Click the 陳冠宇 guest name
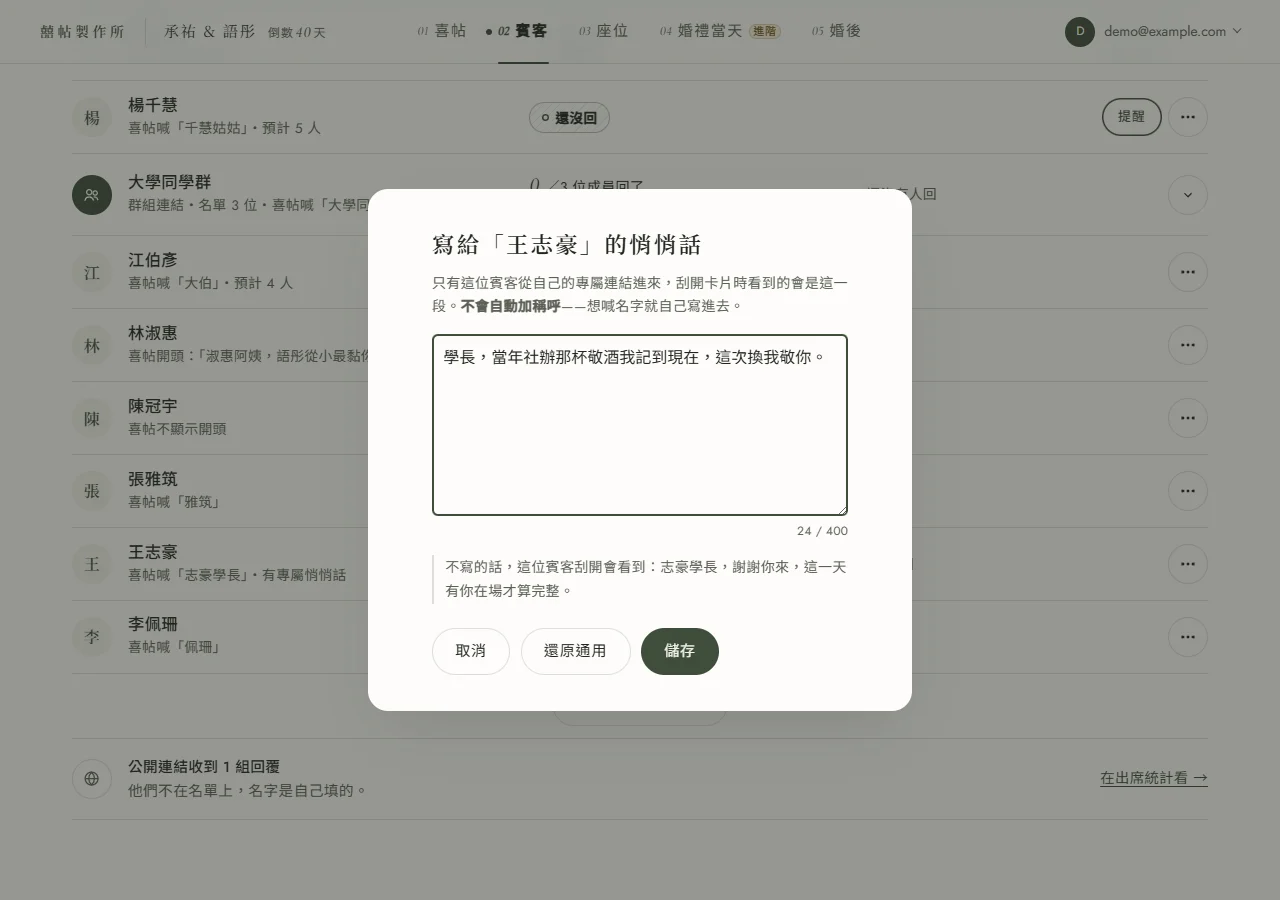Screen dimensions: 1280x900 153,406
